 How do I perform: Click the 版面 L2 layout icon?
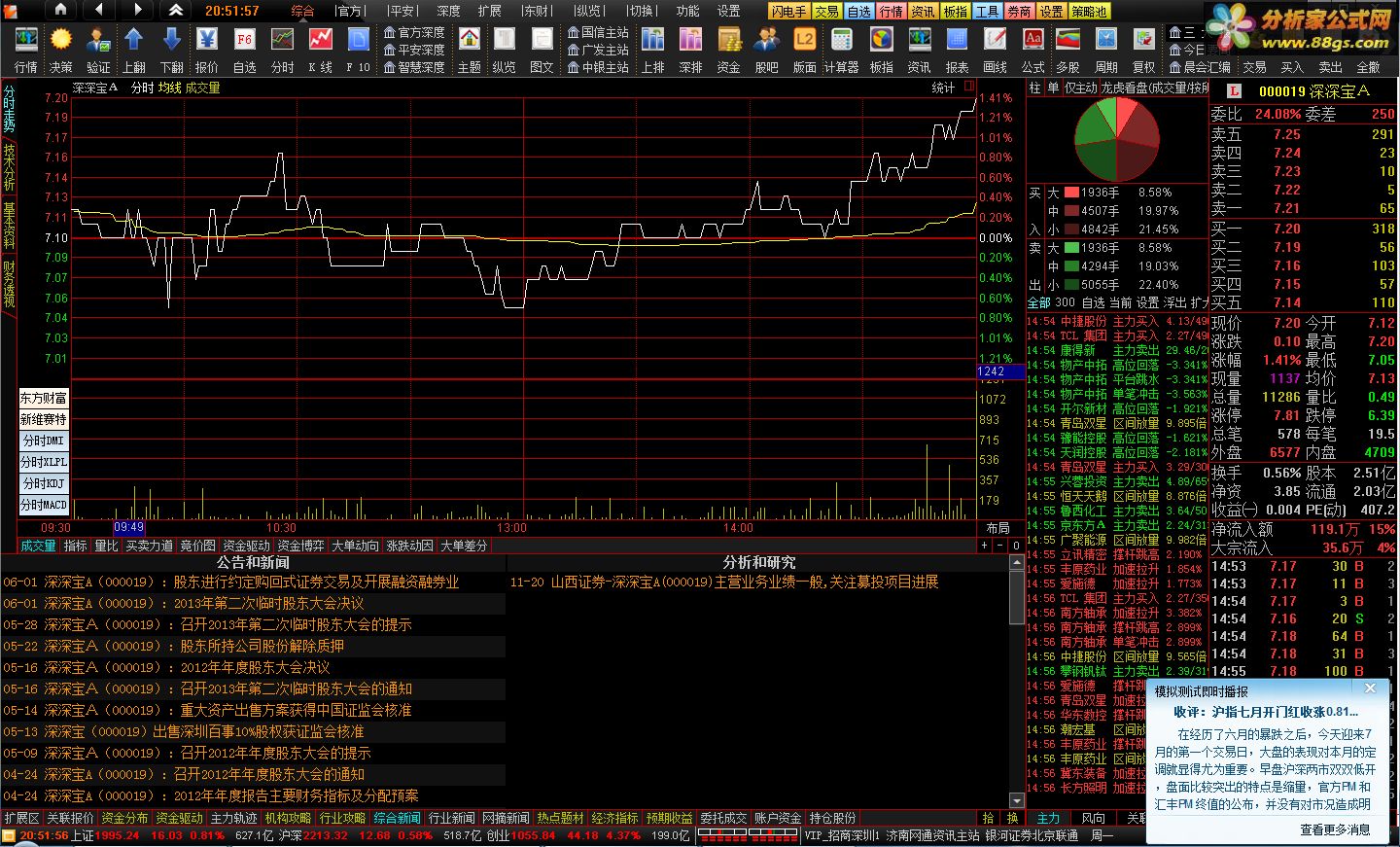[x=804, y=50]
